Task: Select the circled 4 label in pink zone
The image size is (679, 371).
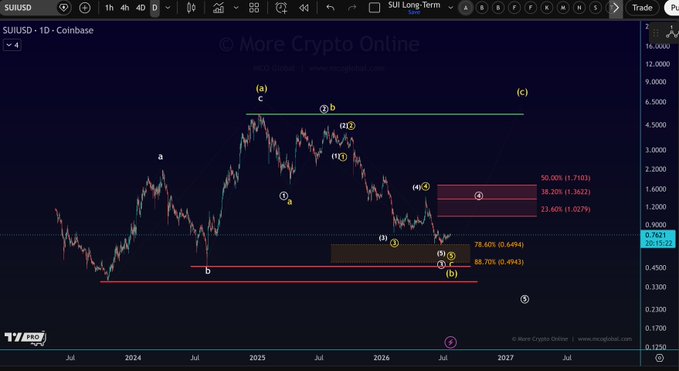Action: coord(479,196)
